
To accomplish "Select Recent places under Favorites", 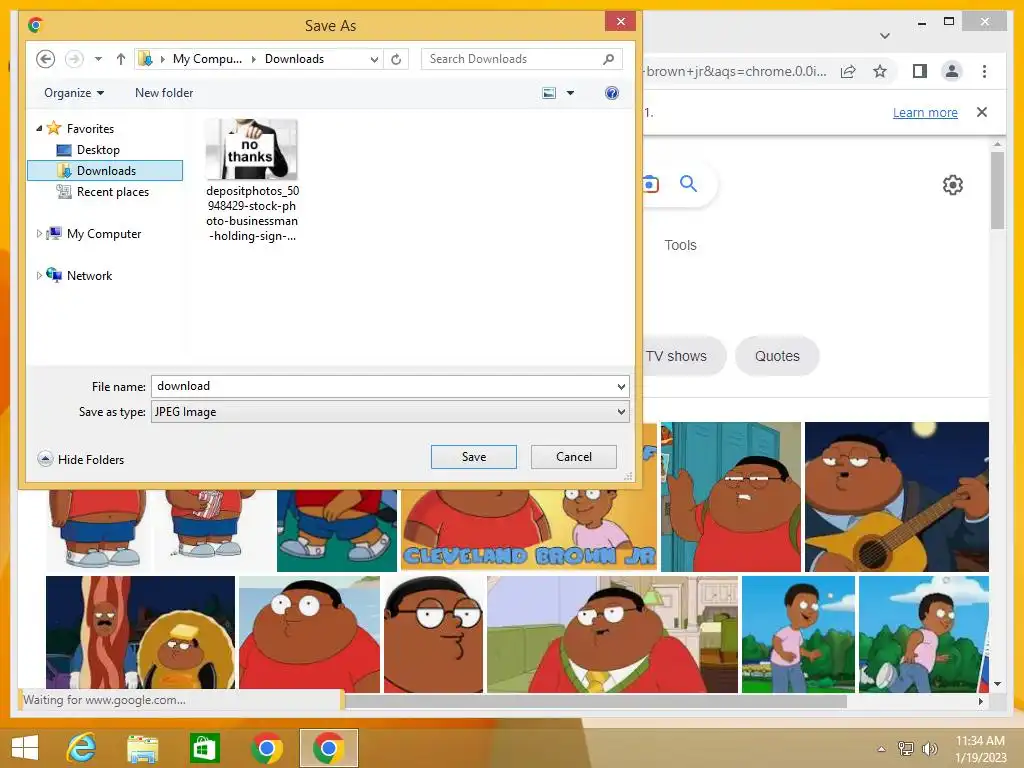I will 112,191.
